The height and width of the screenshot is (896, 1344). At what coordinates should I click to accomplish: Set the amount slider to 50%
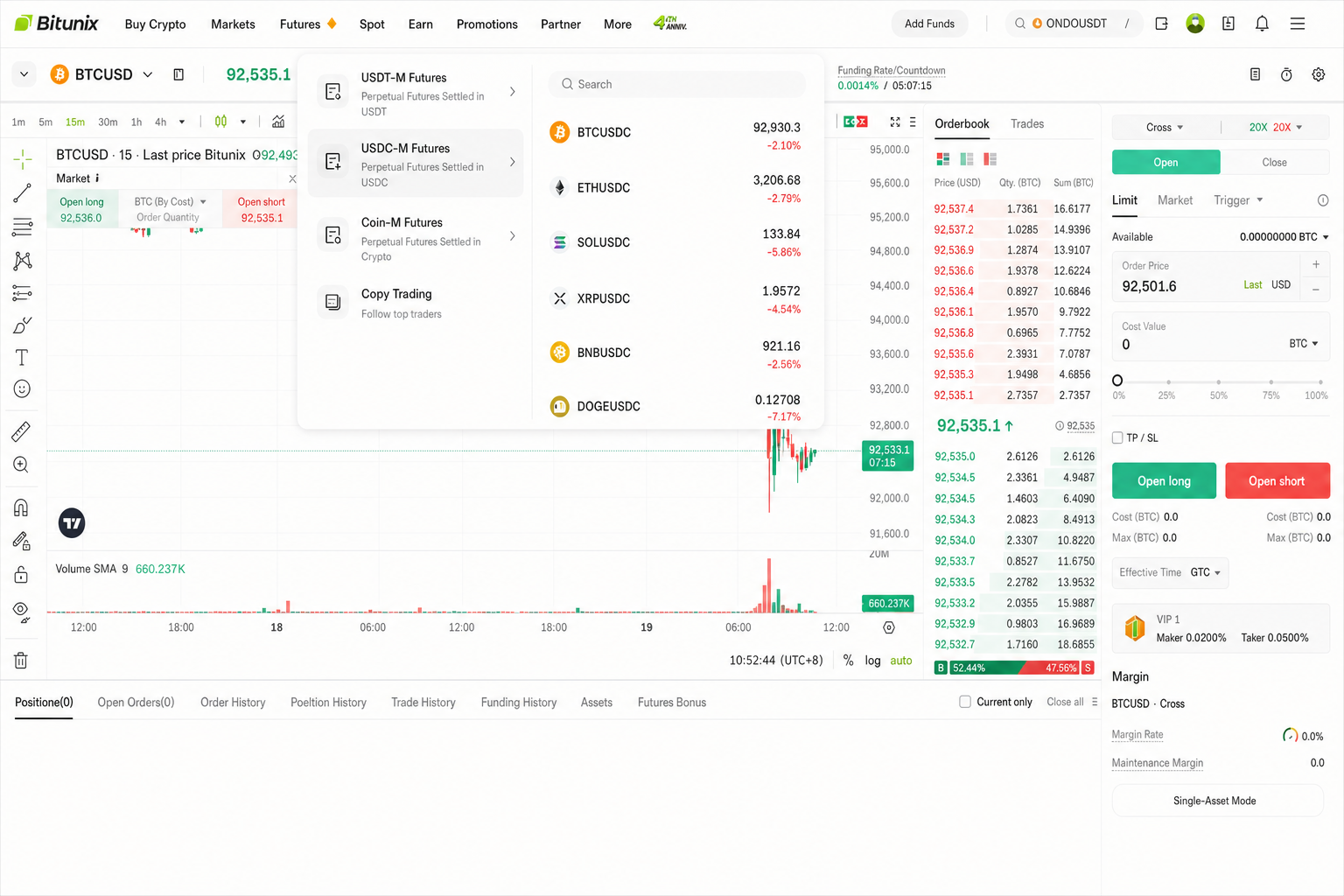point(1218,382)
